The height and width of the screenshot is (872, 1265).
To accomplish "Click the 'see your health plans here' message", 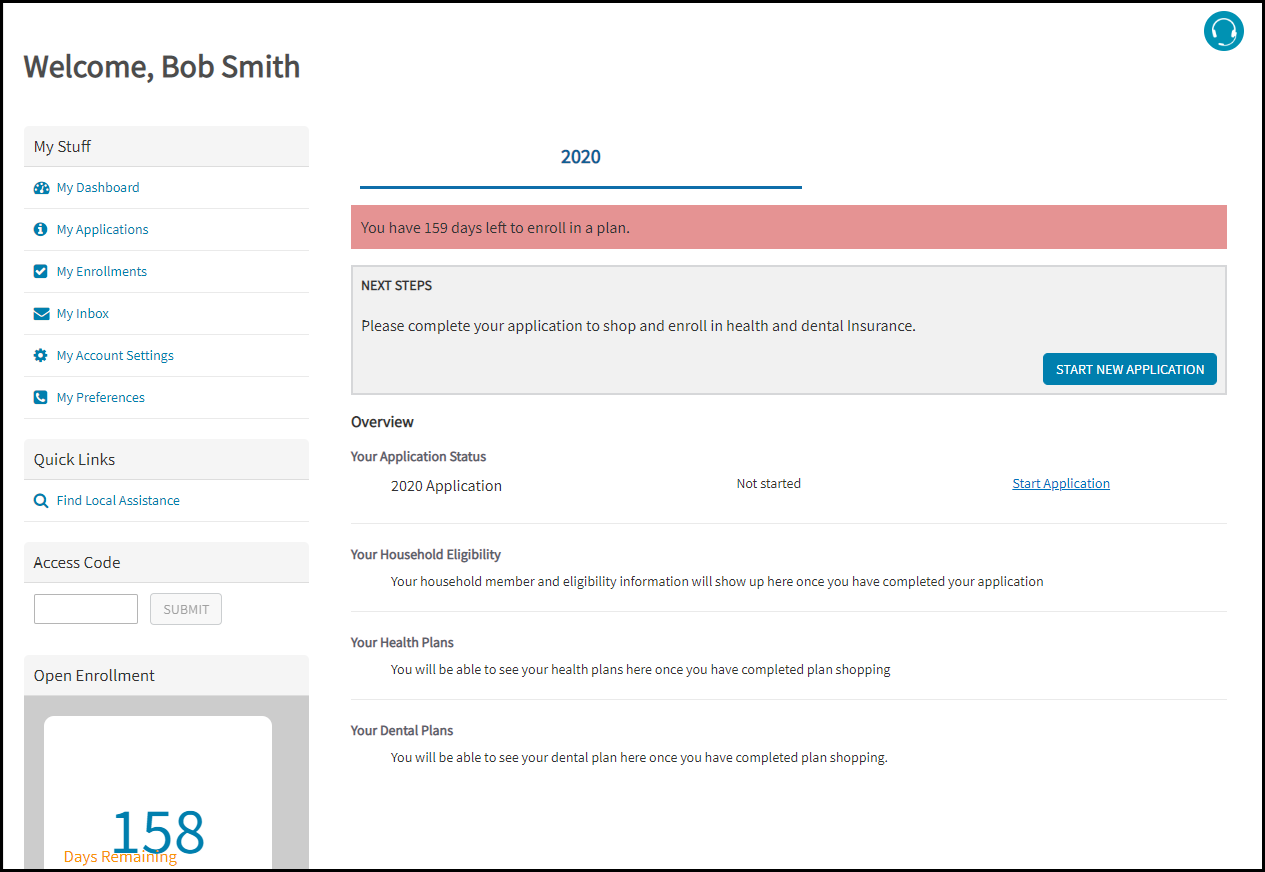I will click(641, 669).
